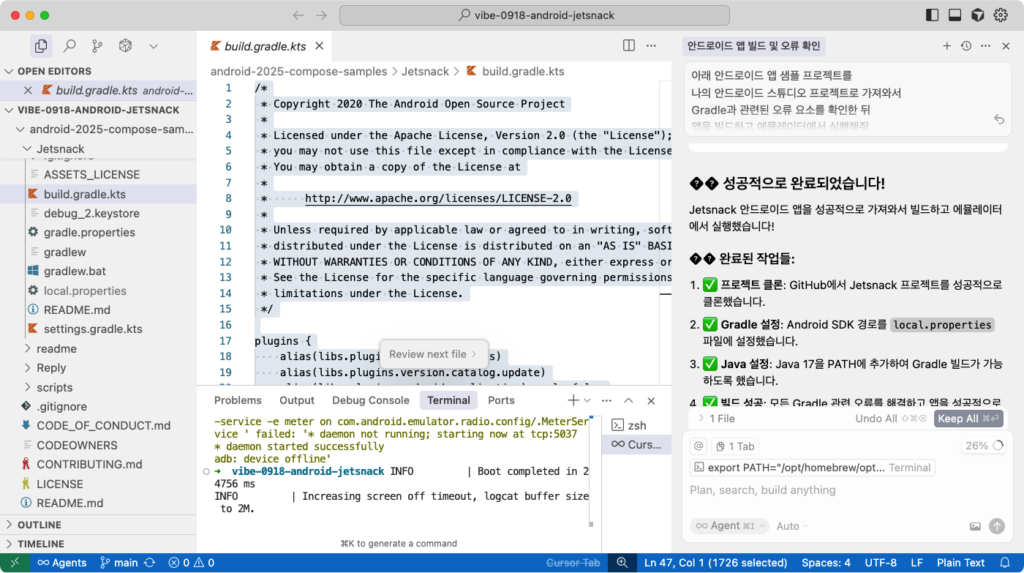Select the Problems panel tab
1024x573 pixels.
click(x=238, y=400)
